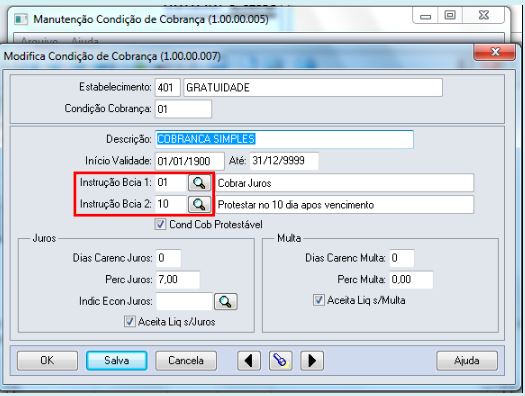Toggle Cond Cob Protestável checkbox
525x396 pixels.
160,224
